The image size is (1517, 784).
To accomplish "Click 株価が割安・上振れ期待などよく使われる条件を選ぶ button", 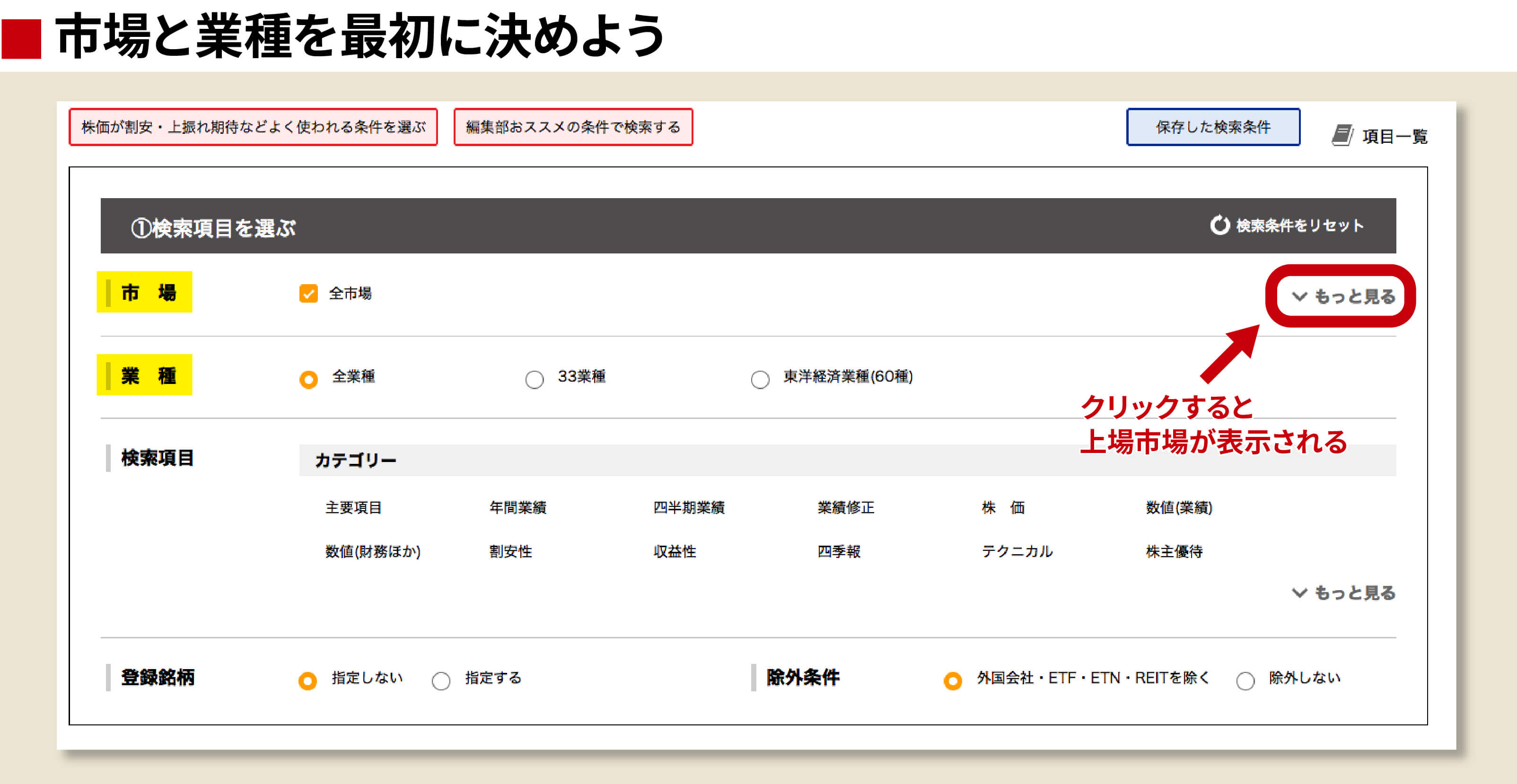I will click(253, 127).
